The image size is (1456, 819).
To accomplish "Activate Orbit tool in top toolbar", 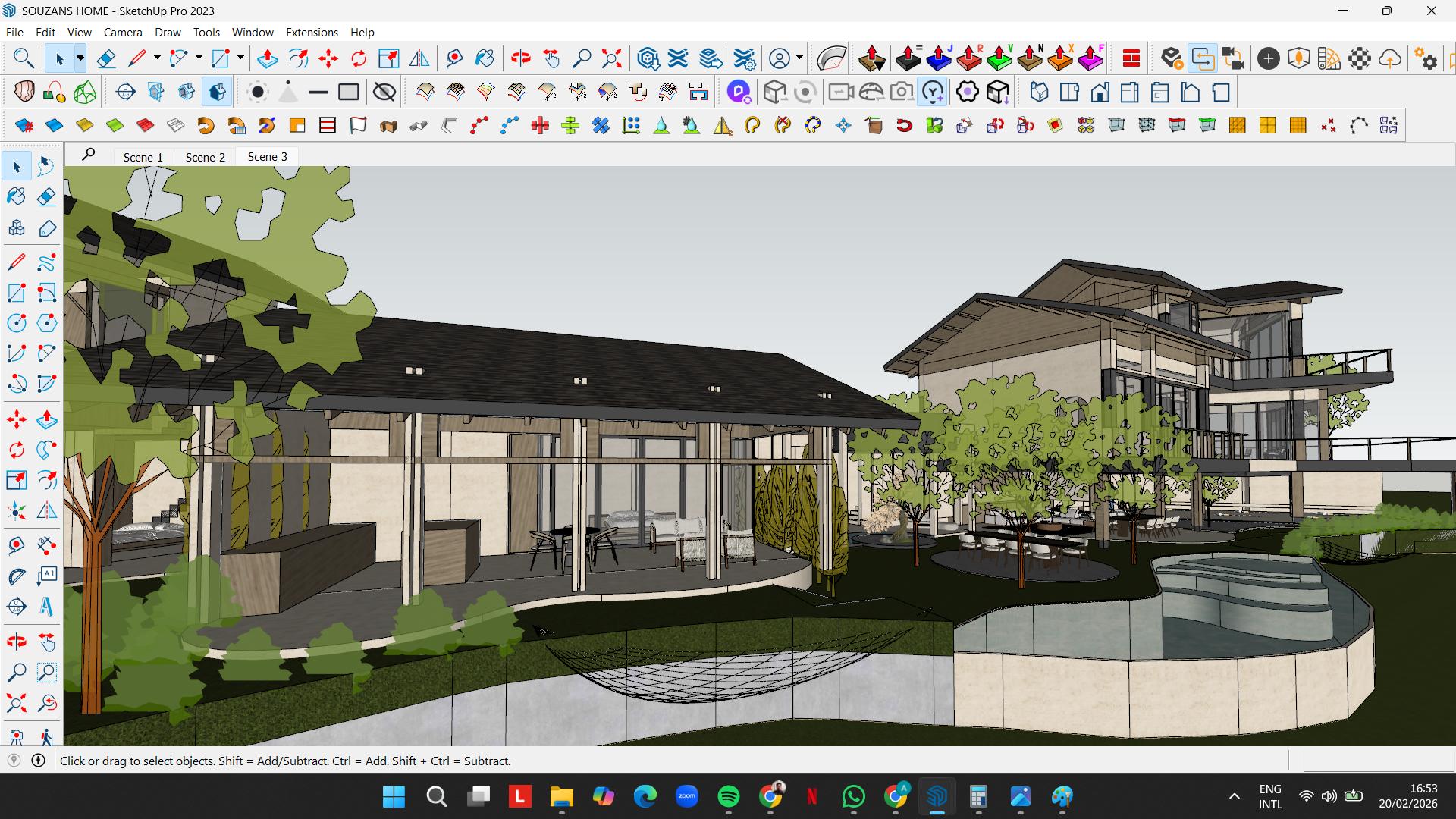I will coord(521,58).
